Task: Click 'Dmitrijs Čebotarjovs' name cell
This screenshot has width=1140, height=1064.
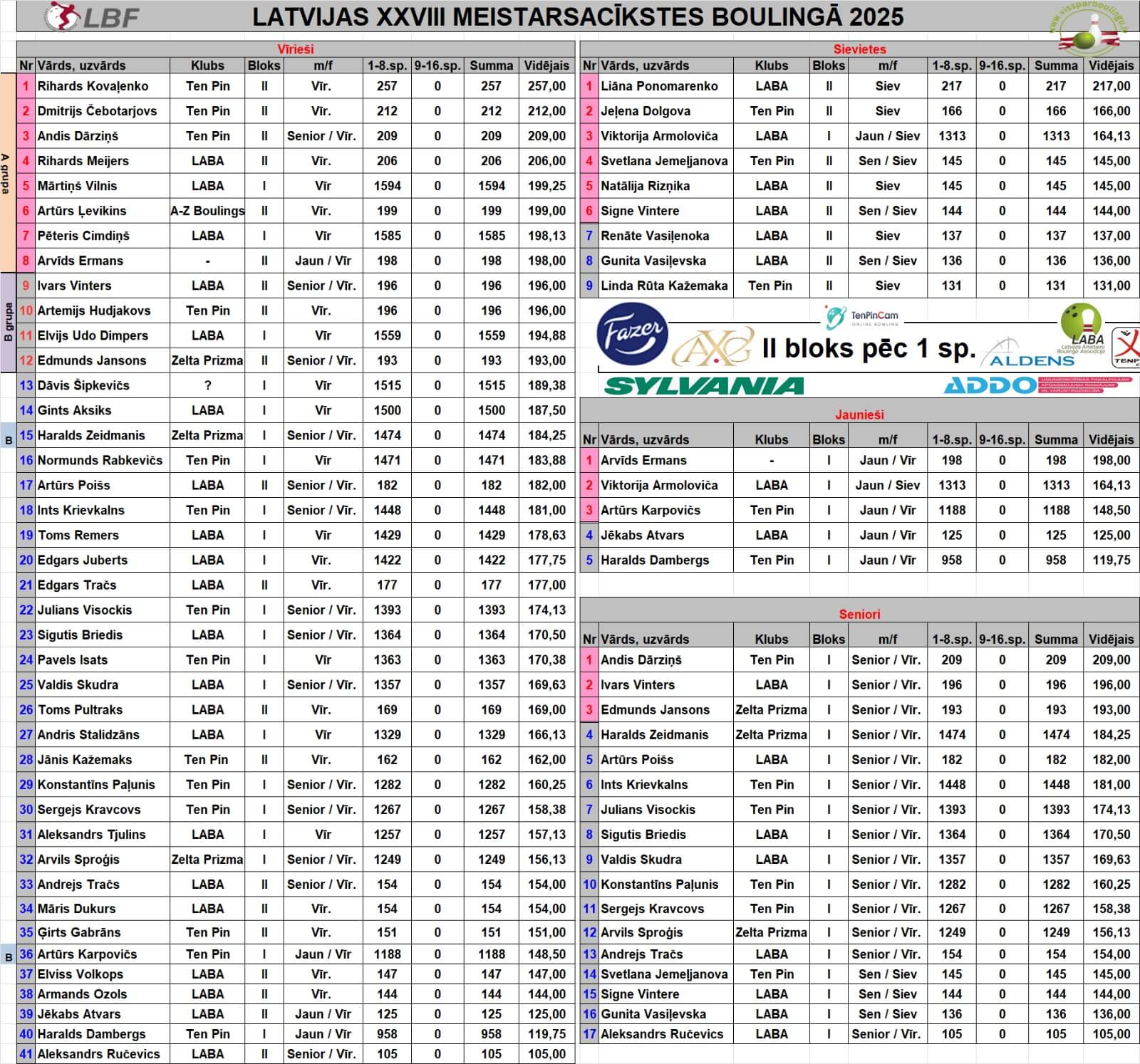Action: pyautogui.click(x=103, y=111)
